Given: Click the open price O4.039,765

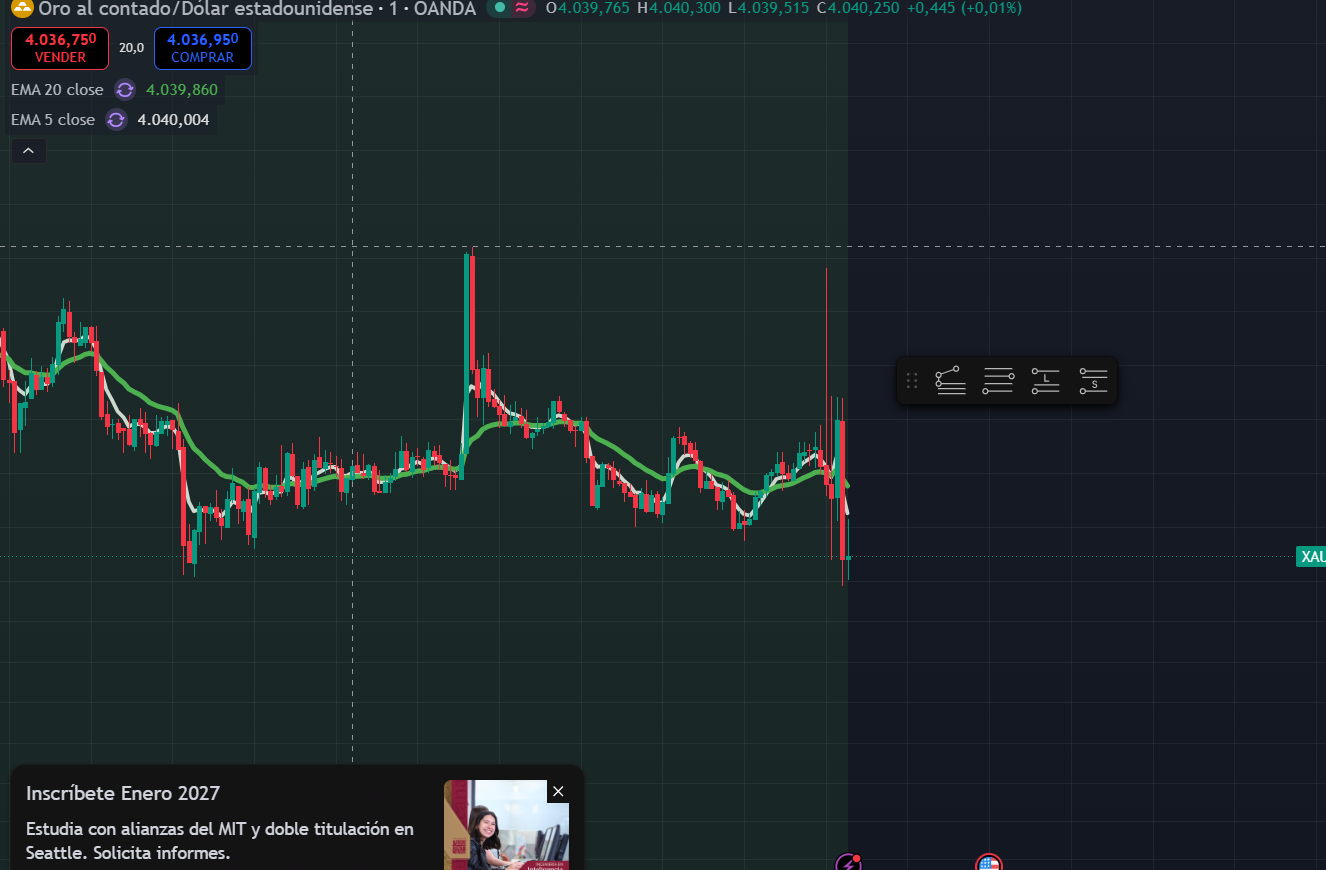Looking at the screenshot, I should pos(588,8).
